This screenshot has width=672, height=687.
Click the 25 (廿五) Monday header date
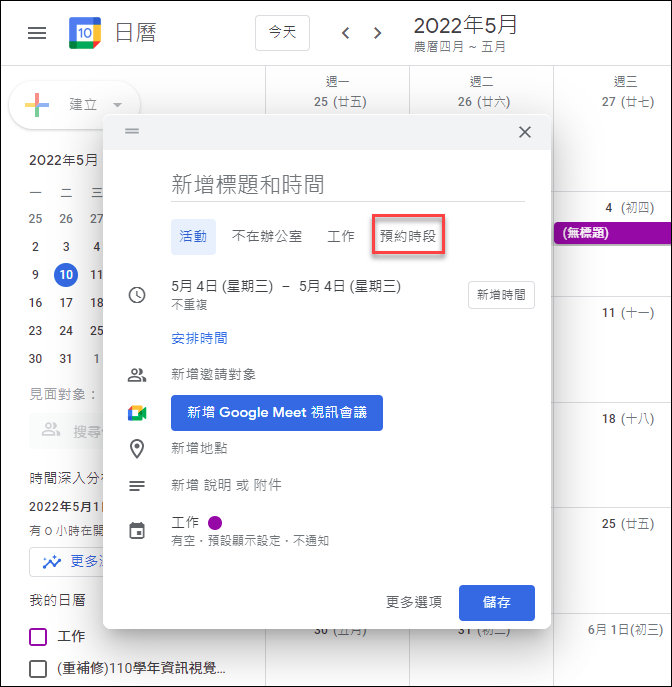pyautogui.click(x=340, y=102)
